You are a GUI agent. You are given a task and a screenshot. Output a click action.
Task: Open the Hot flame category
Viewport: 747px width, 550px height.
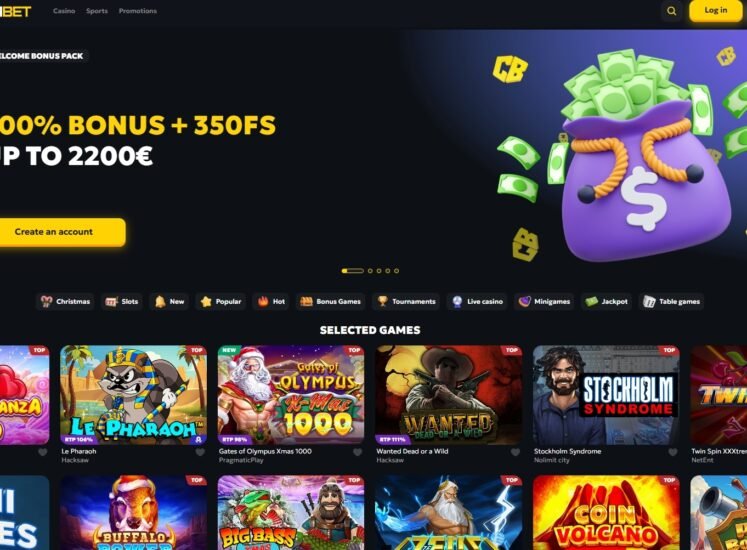pyautogui.click(x=271, y=301)
